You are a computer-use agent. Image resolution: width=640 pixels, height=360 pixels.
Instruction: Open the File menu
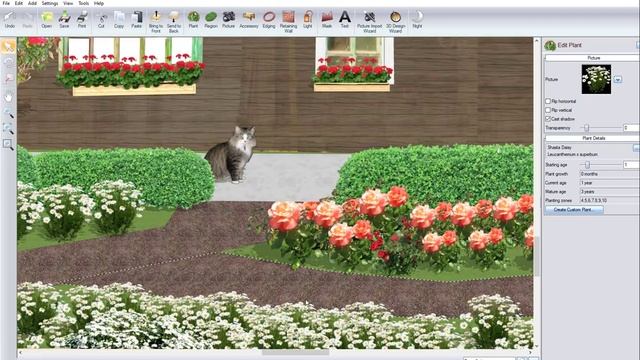(x=6, y=3)
